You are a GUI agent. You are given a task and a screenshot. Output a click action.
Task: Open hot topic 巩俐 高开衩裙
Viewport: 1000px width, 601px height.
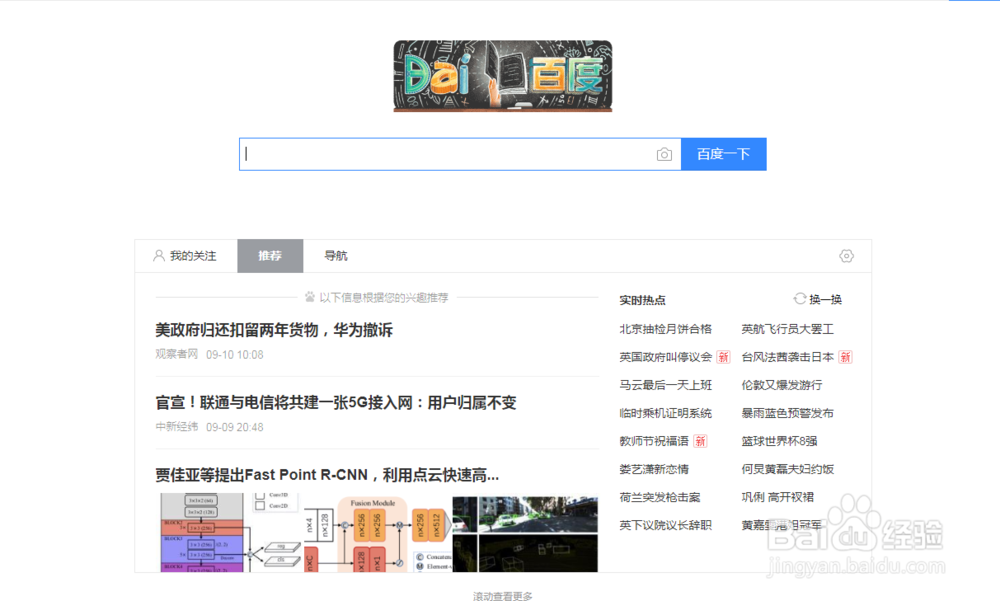coord(777,498)
